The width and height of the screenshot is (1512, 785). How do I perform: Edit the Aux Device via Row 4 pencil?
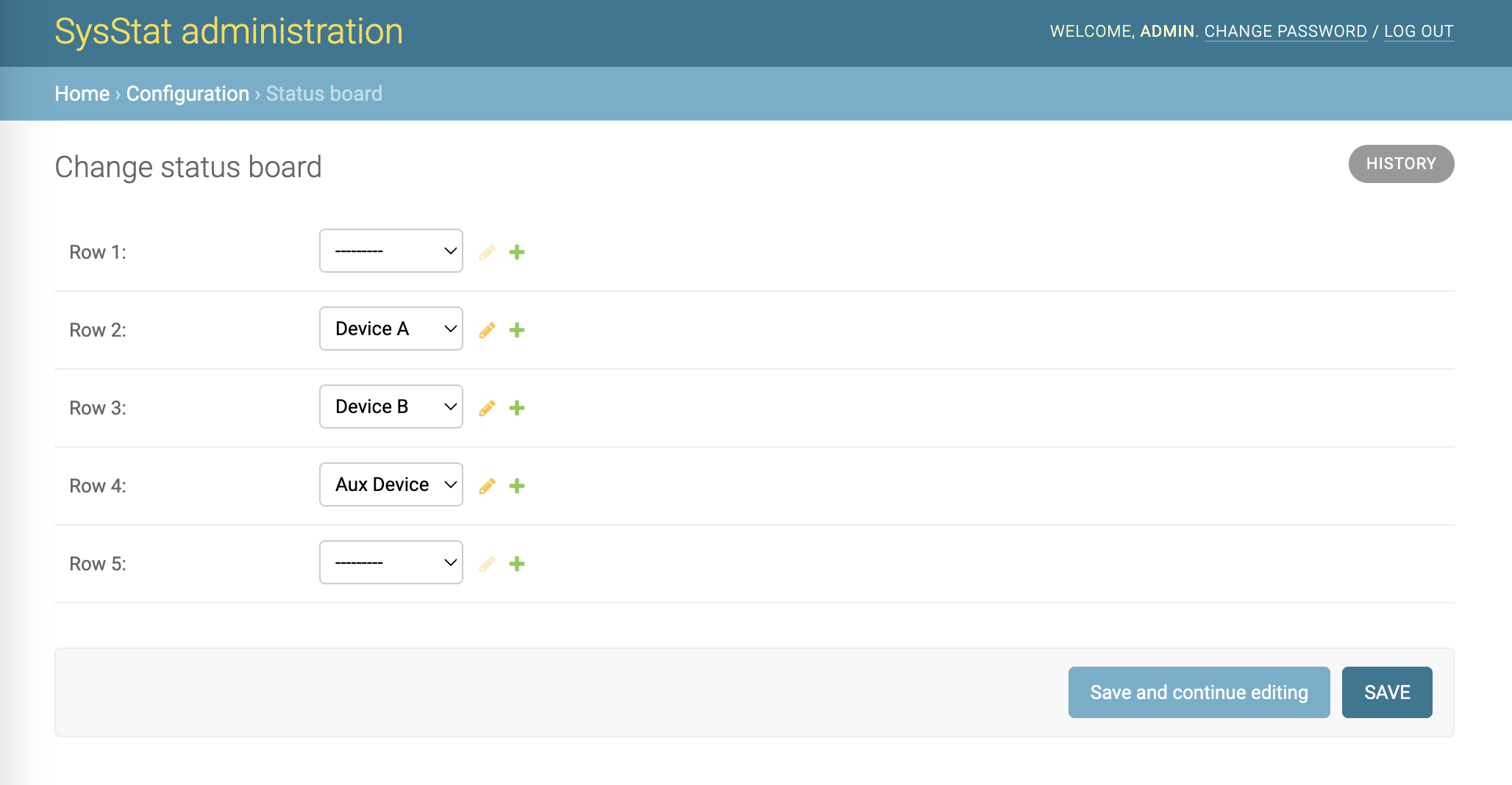[487, 486]
